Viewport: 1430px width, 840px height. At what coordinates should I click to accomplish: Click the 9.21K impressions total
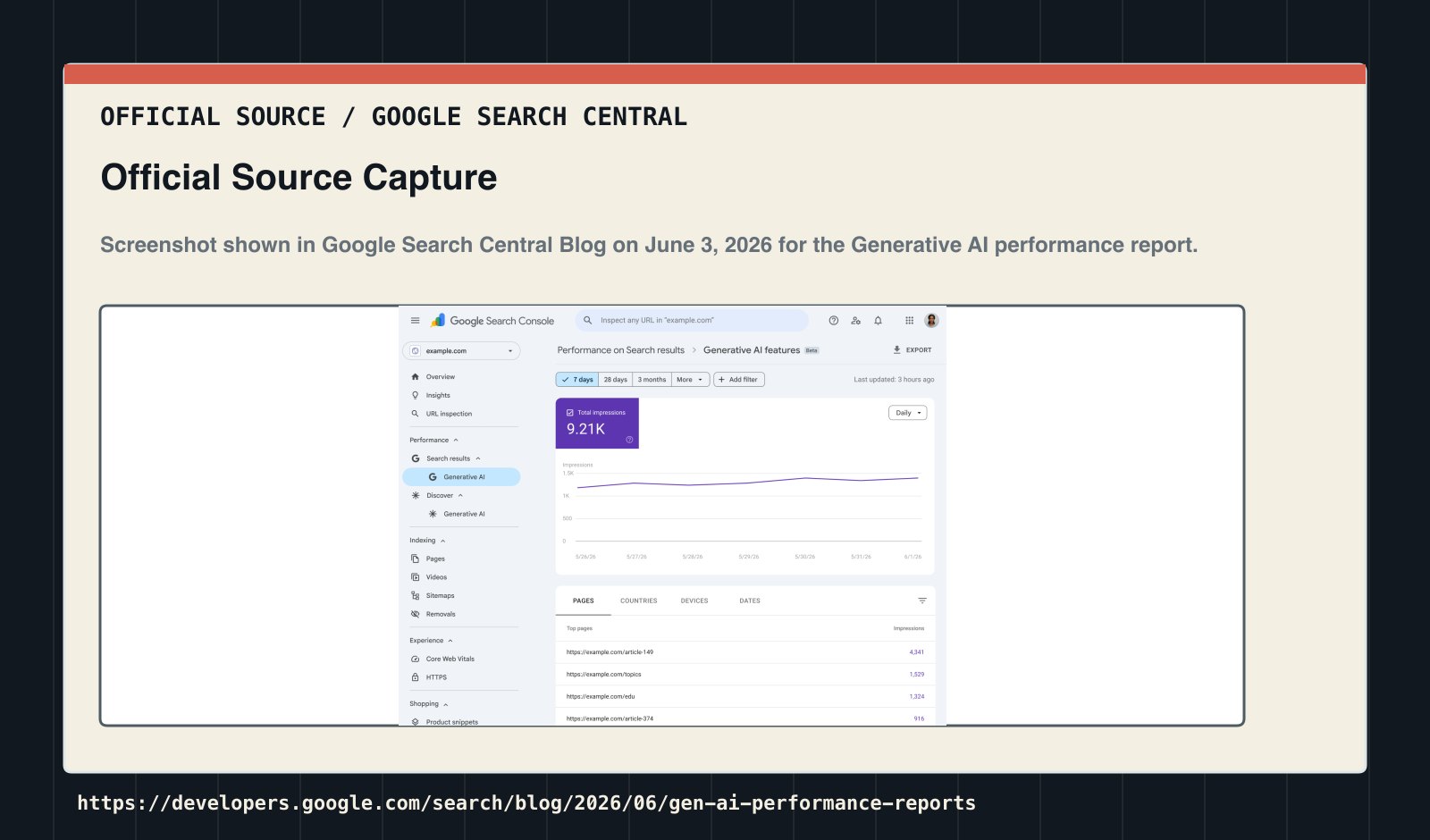point(586,429)
